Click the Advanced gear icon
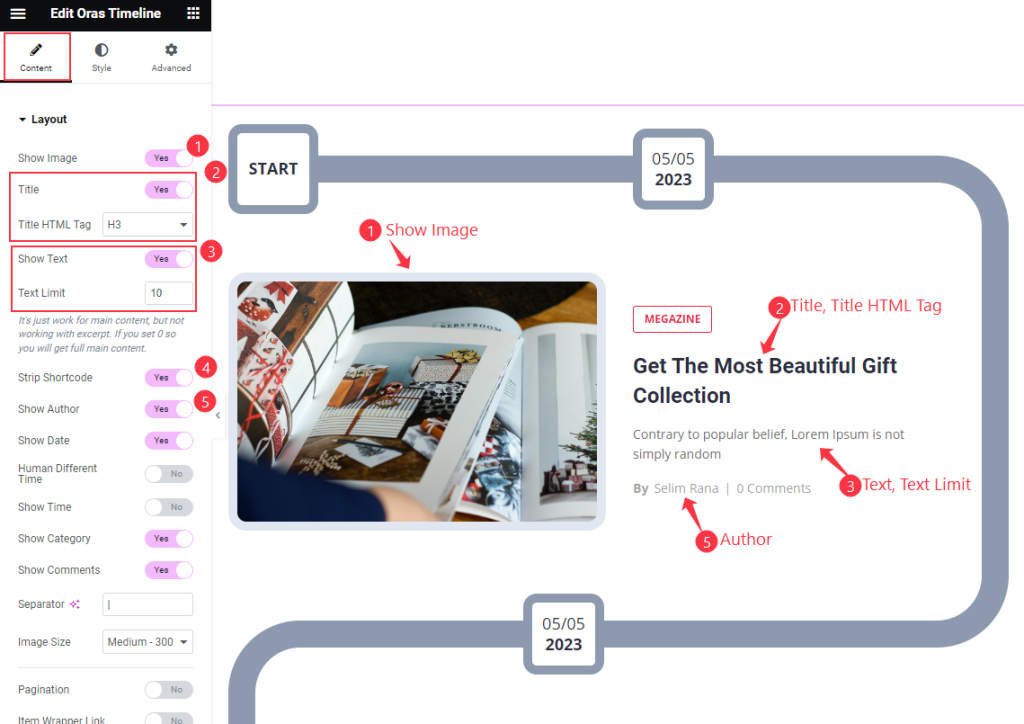This screenshot has width=1024, height=724. pos(171,50)
